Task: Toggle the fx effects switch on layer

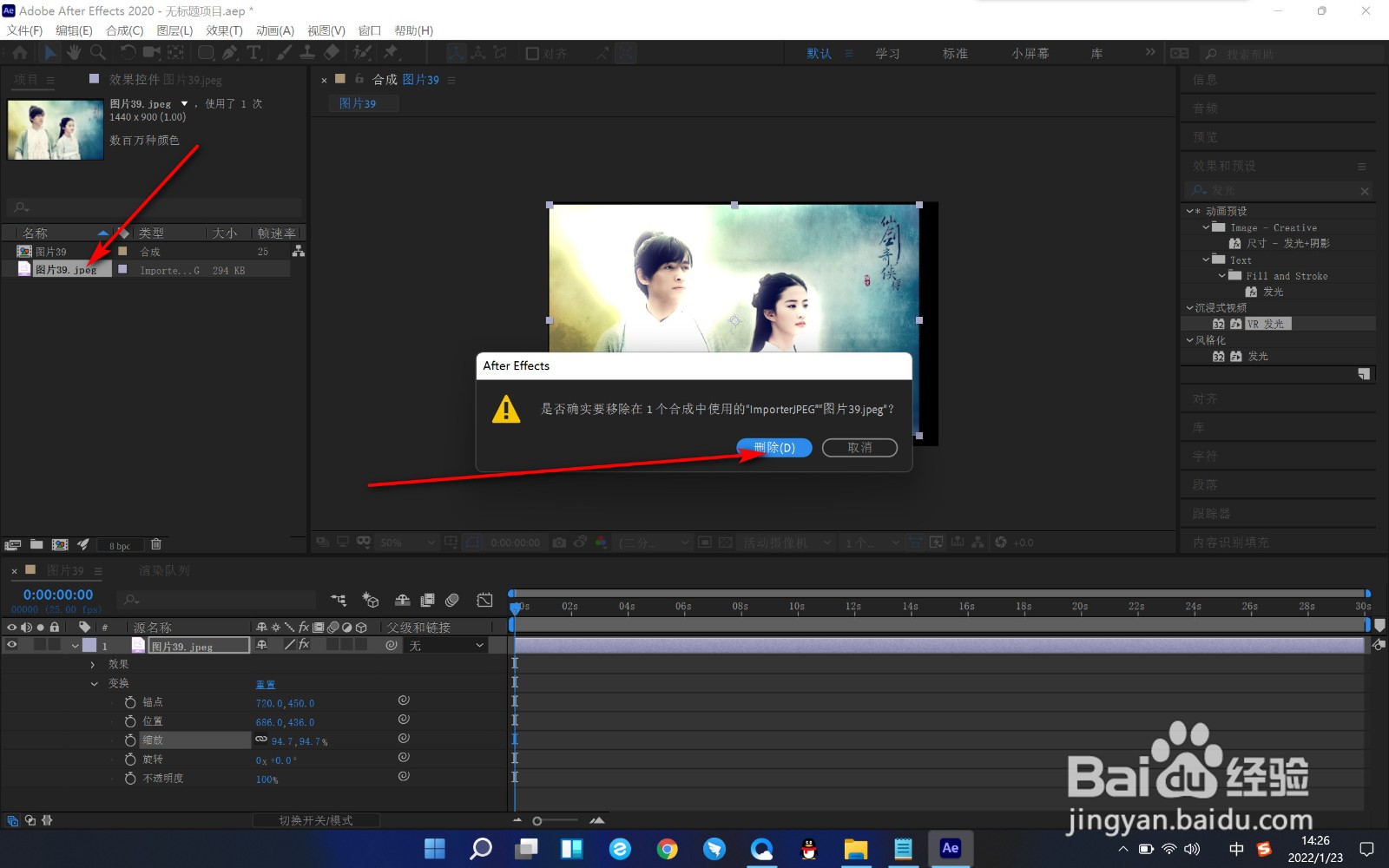Action: (304, 645)
